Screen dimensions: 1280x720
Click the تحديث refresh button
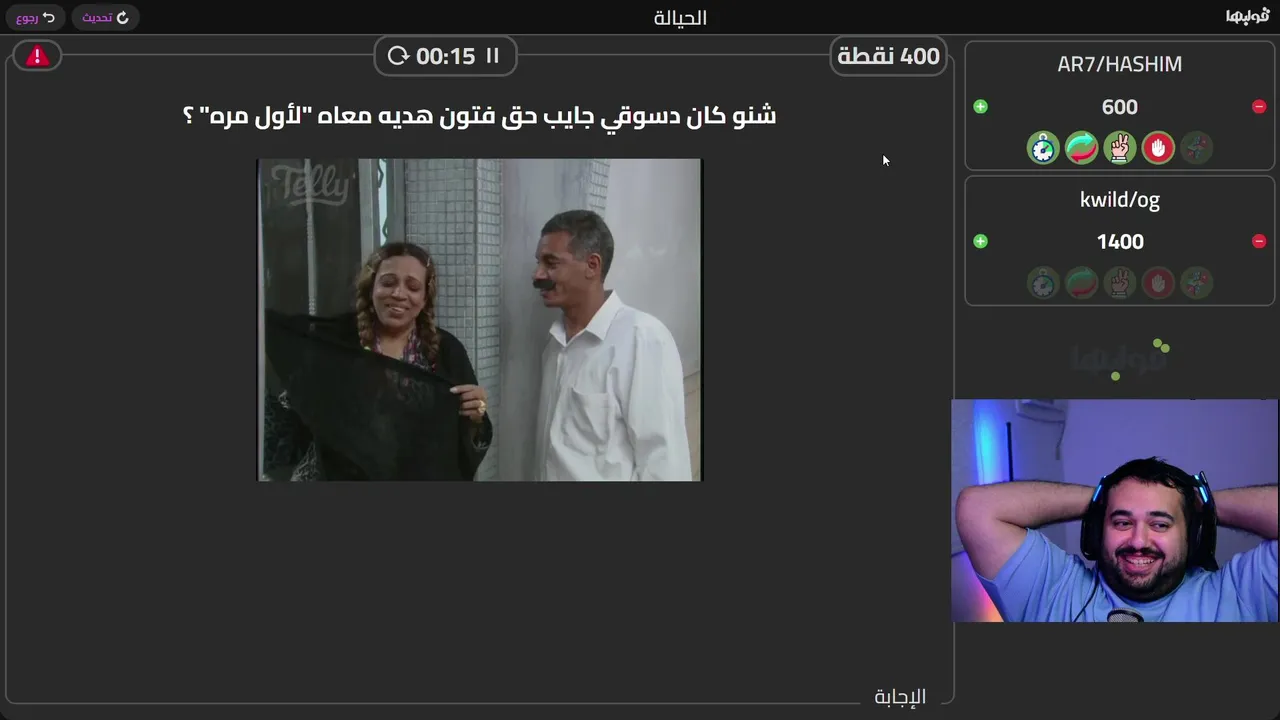point(105,17)
